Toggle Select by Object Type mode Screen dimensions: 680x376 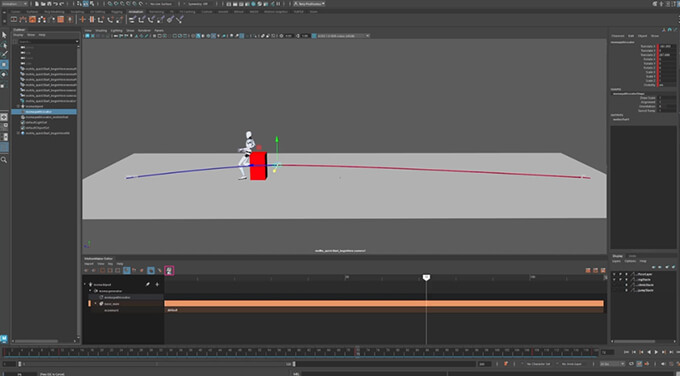click(86, 4)
